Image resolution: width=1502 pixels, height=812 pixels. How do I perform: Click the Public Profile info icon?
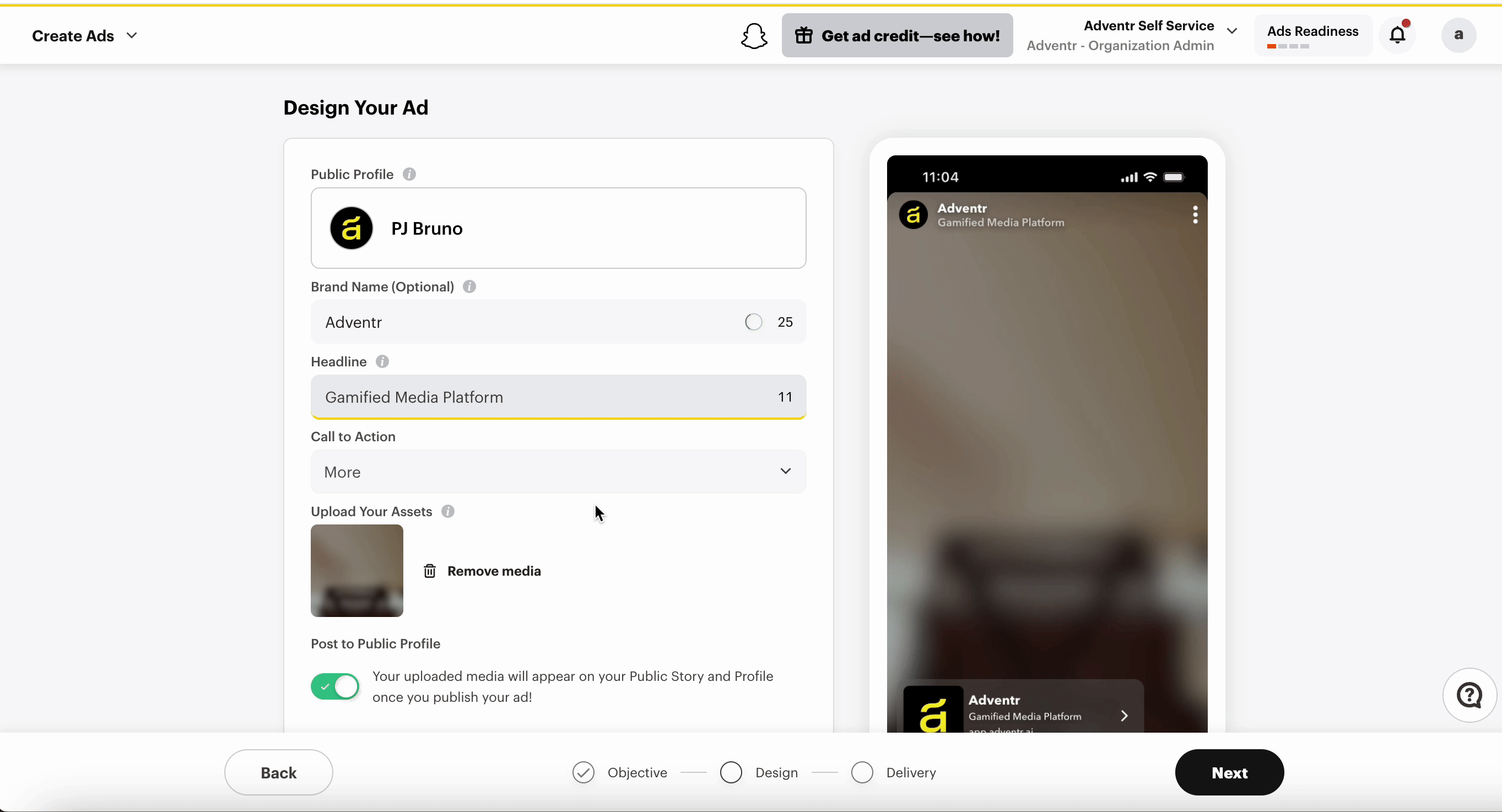409,174
